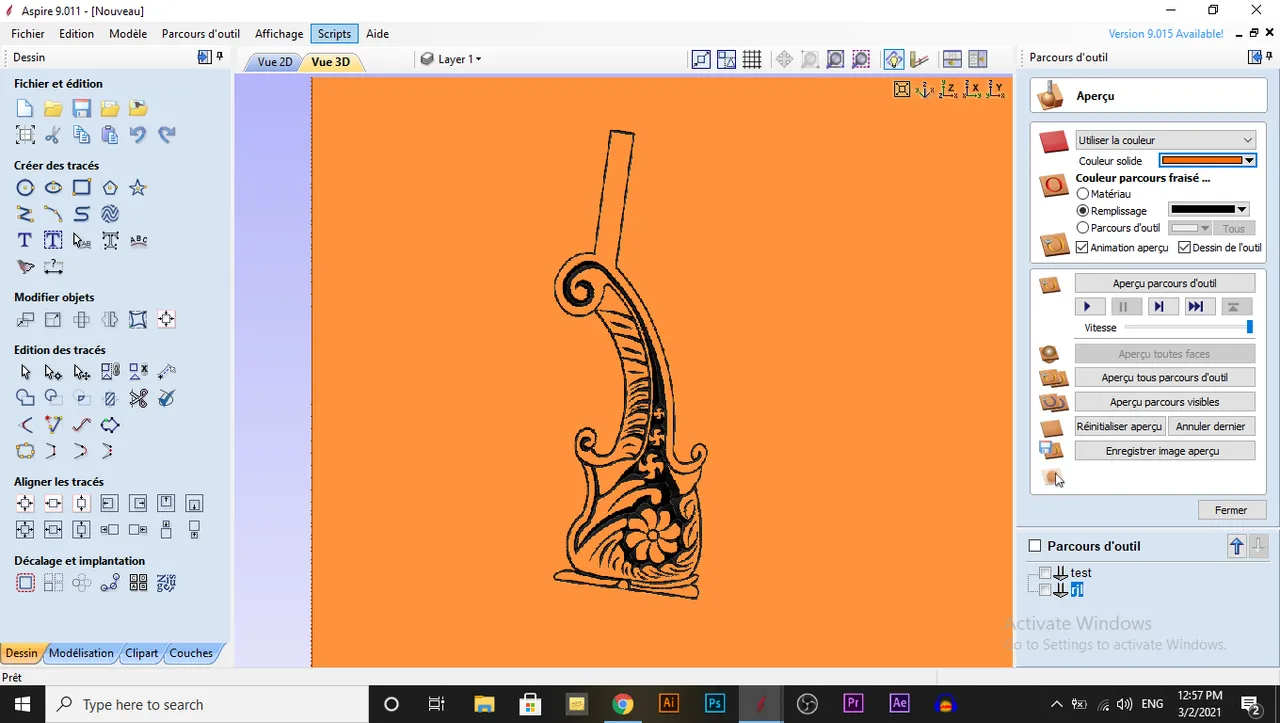This screenshot has width=1280, height=723.
Task: Select the Parcours d'outil radio button
Action: pos(1083,228)
